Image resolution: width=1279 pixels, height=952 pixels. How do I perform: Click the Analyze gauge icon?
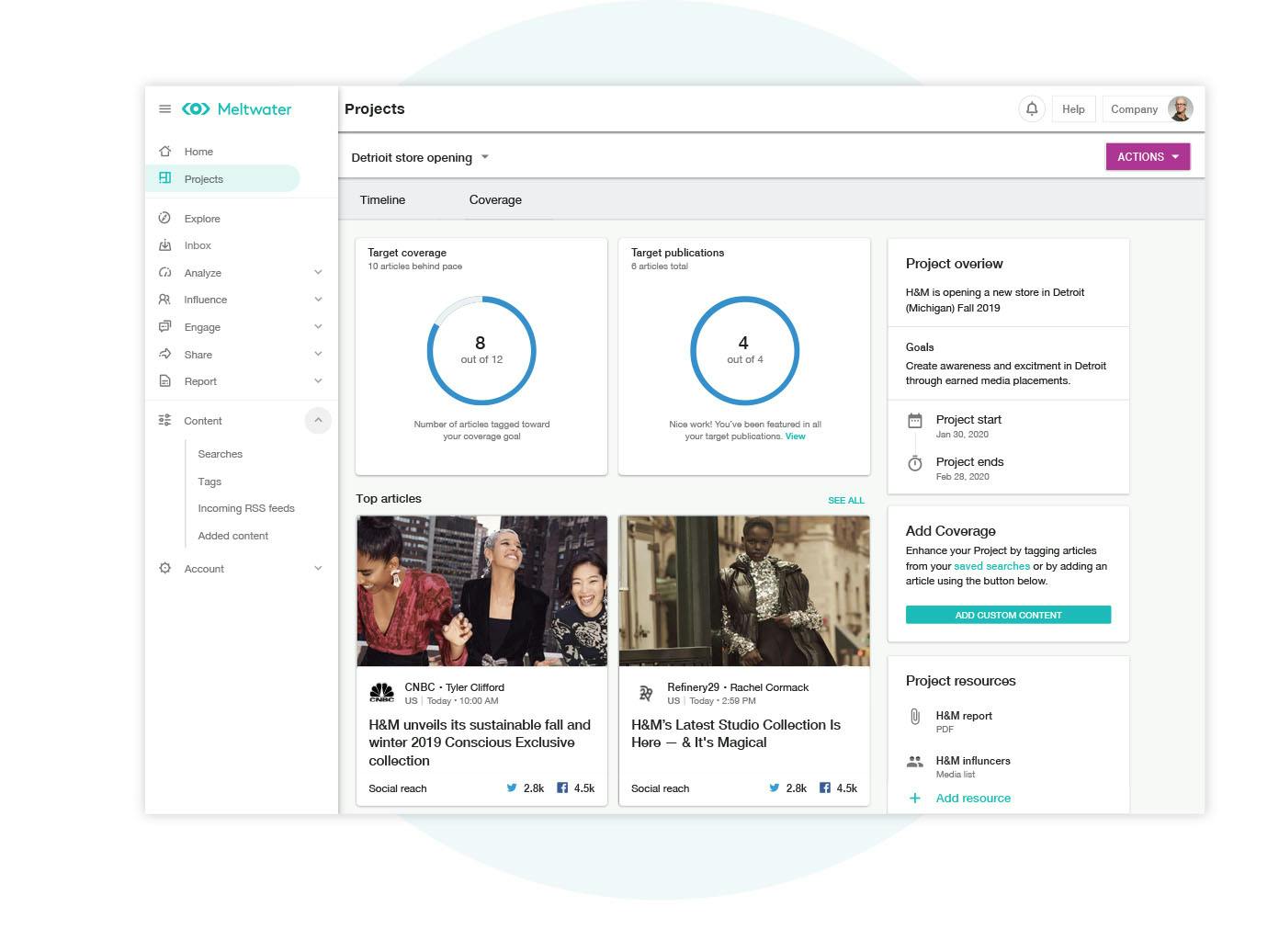point(164,272)
